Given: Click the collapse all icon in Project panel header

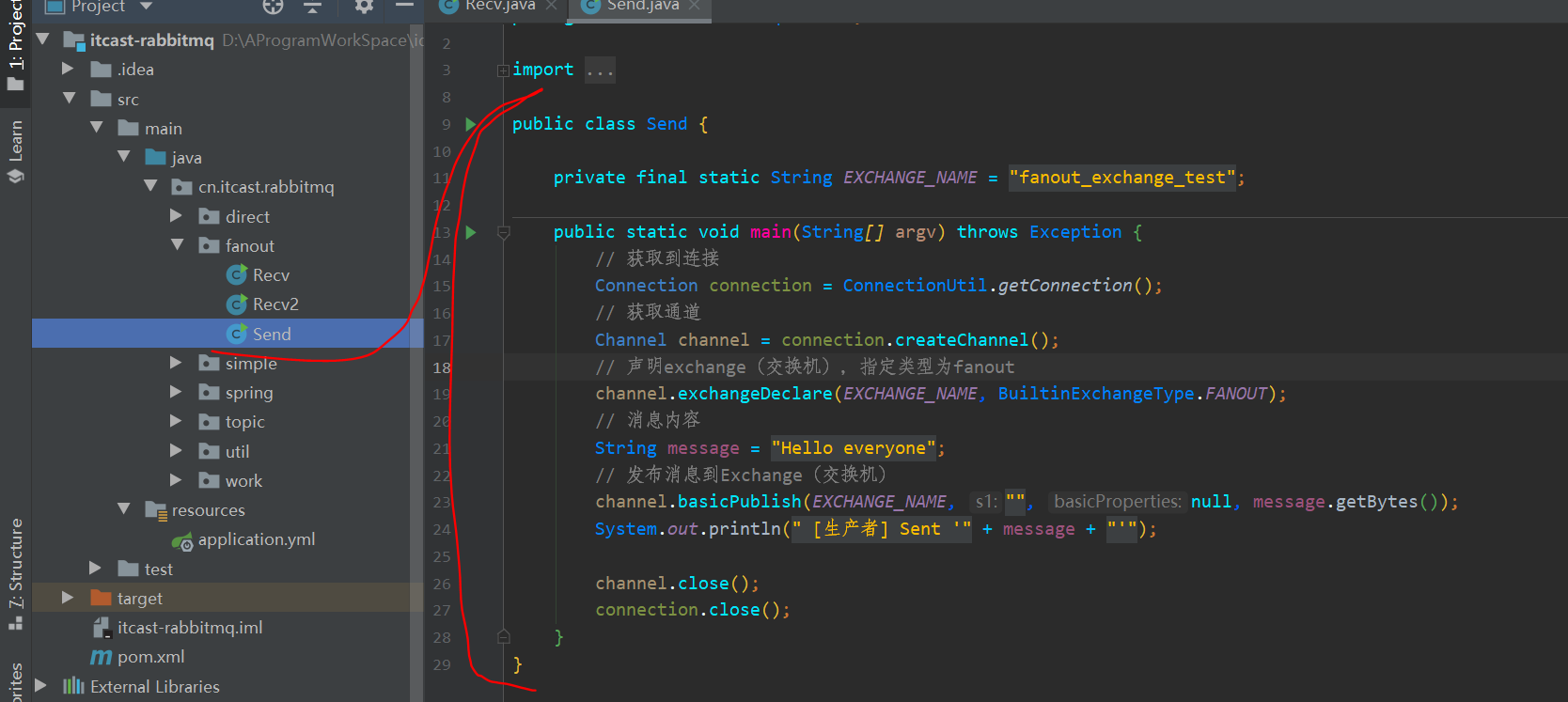Looking at the screenshot, I should click(x=312, y=7).
